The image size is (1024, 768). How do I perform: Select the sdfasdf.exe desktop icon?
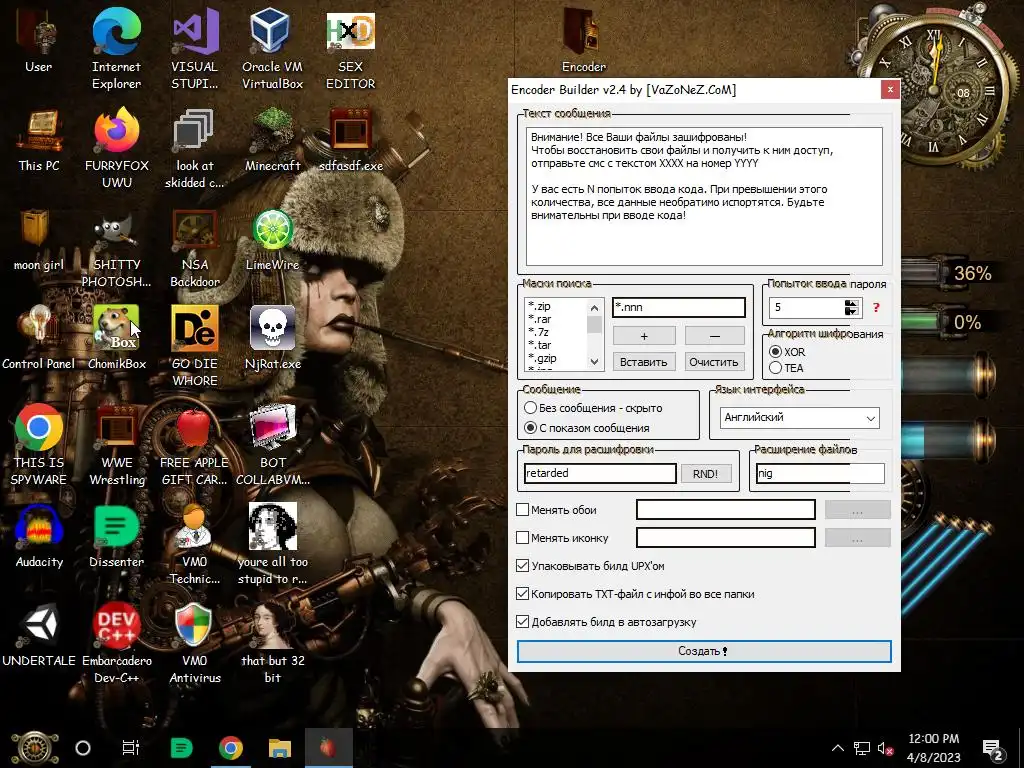351,140
